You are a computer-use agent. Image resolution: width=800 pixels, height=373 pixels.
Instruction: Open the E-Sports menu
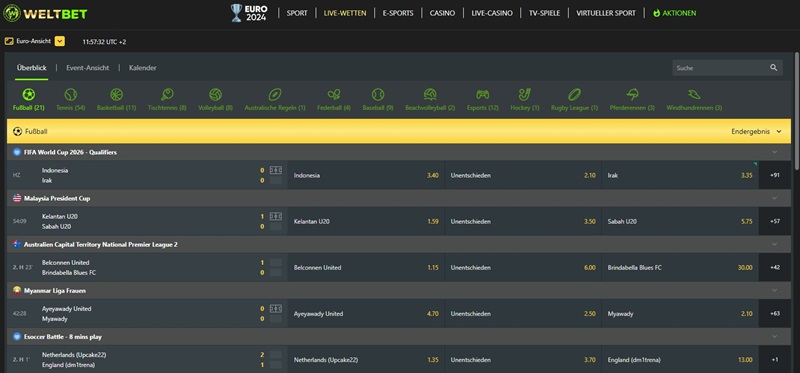click(x=398, y=13)
